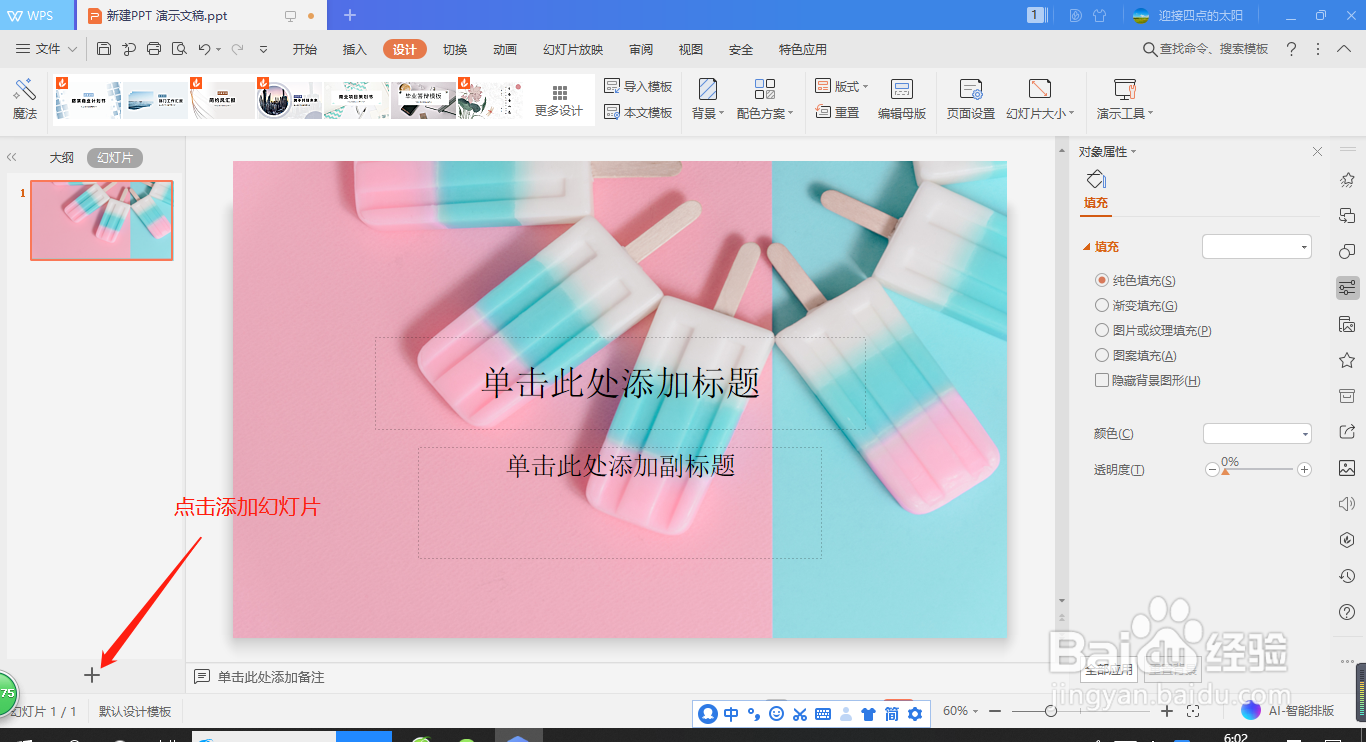The image size is (1366, 742).
Task: Open the Color (颜色) dropdown
Action: [1257, 433]
